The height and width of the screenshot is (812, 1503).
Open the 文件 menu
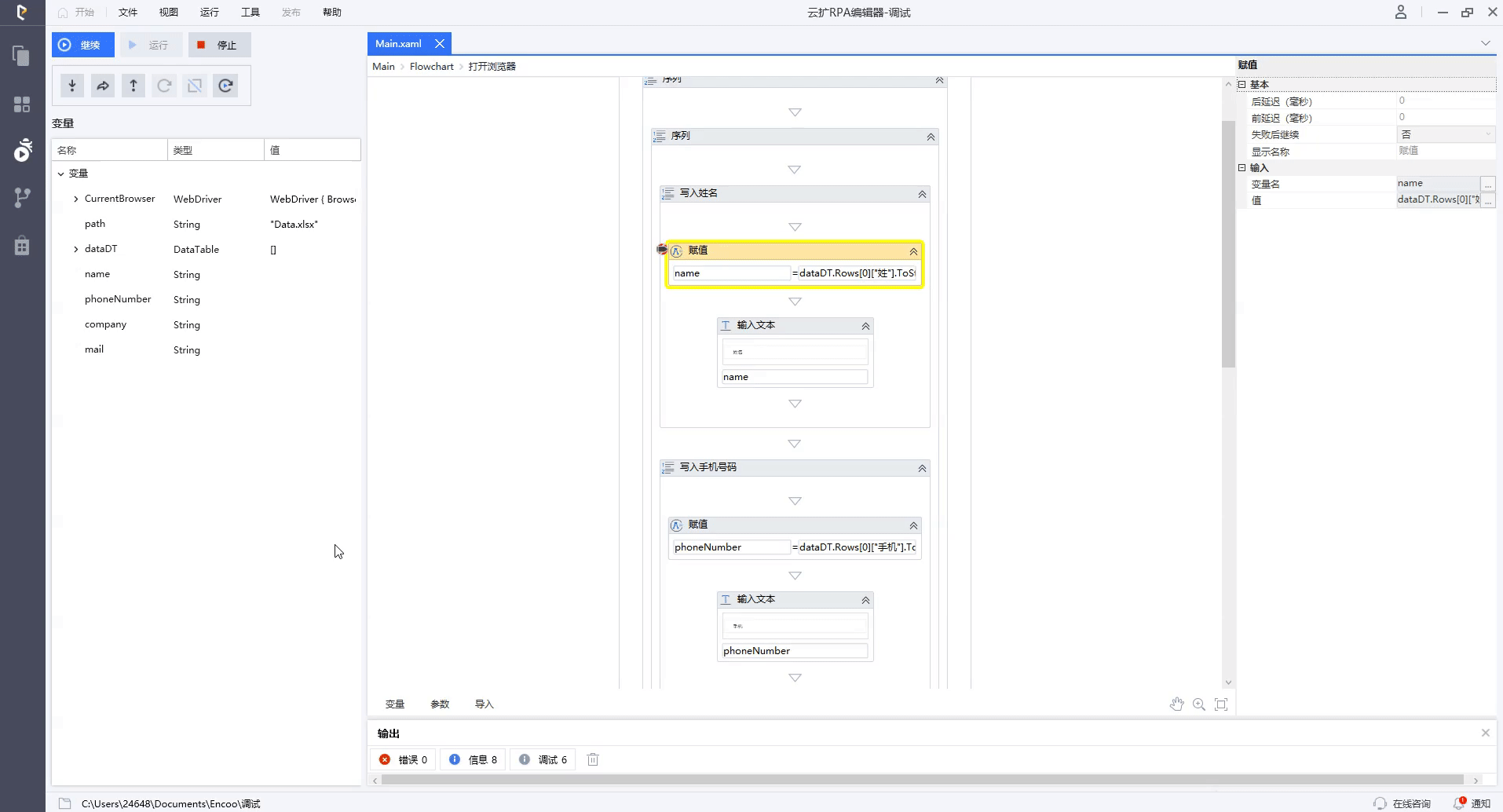(127, 13)
